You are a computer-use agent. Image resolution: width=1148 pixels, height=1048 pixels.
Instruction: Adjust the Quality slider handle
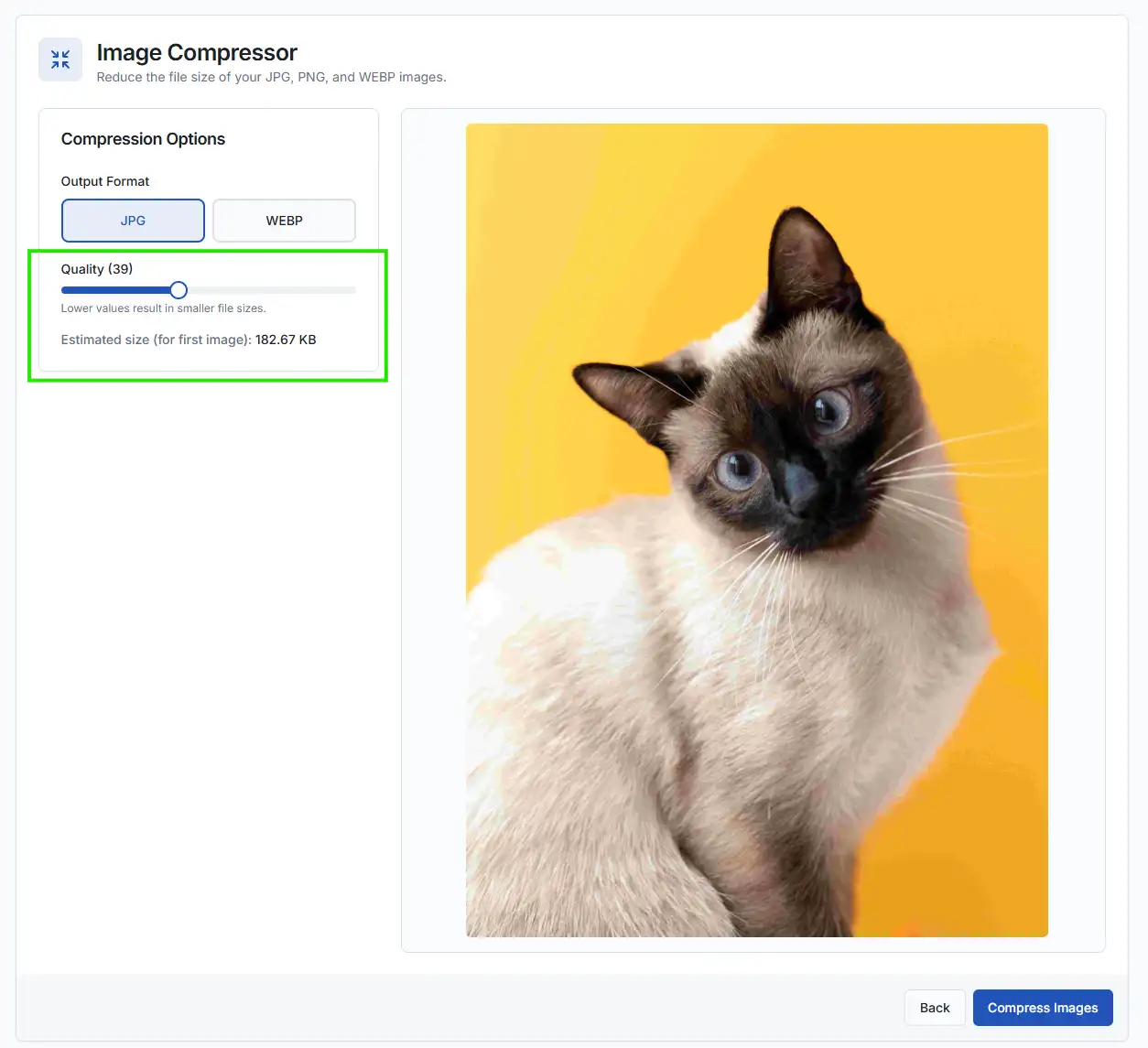[178, 289]
